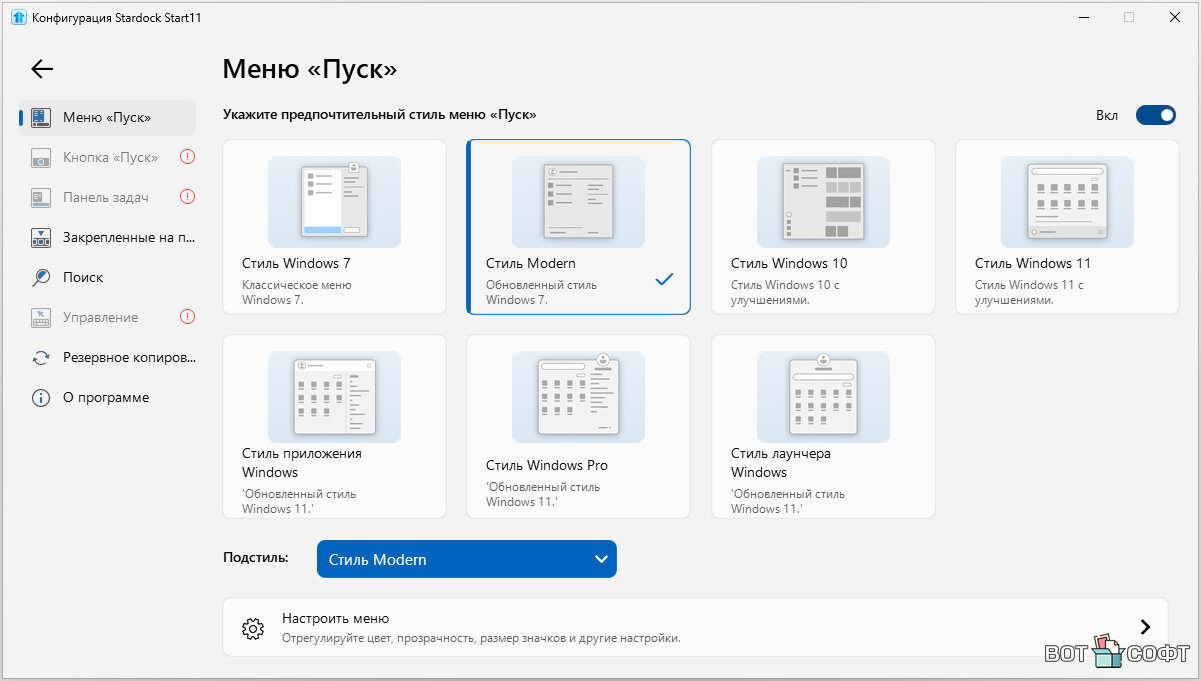This screenshot has width=1201, height=681.
Task: Expand Настроить меню via right chevron
Action: pyautogui.click(x=1145, y=627)
